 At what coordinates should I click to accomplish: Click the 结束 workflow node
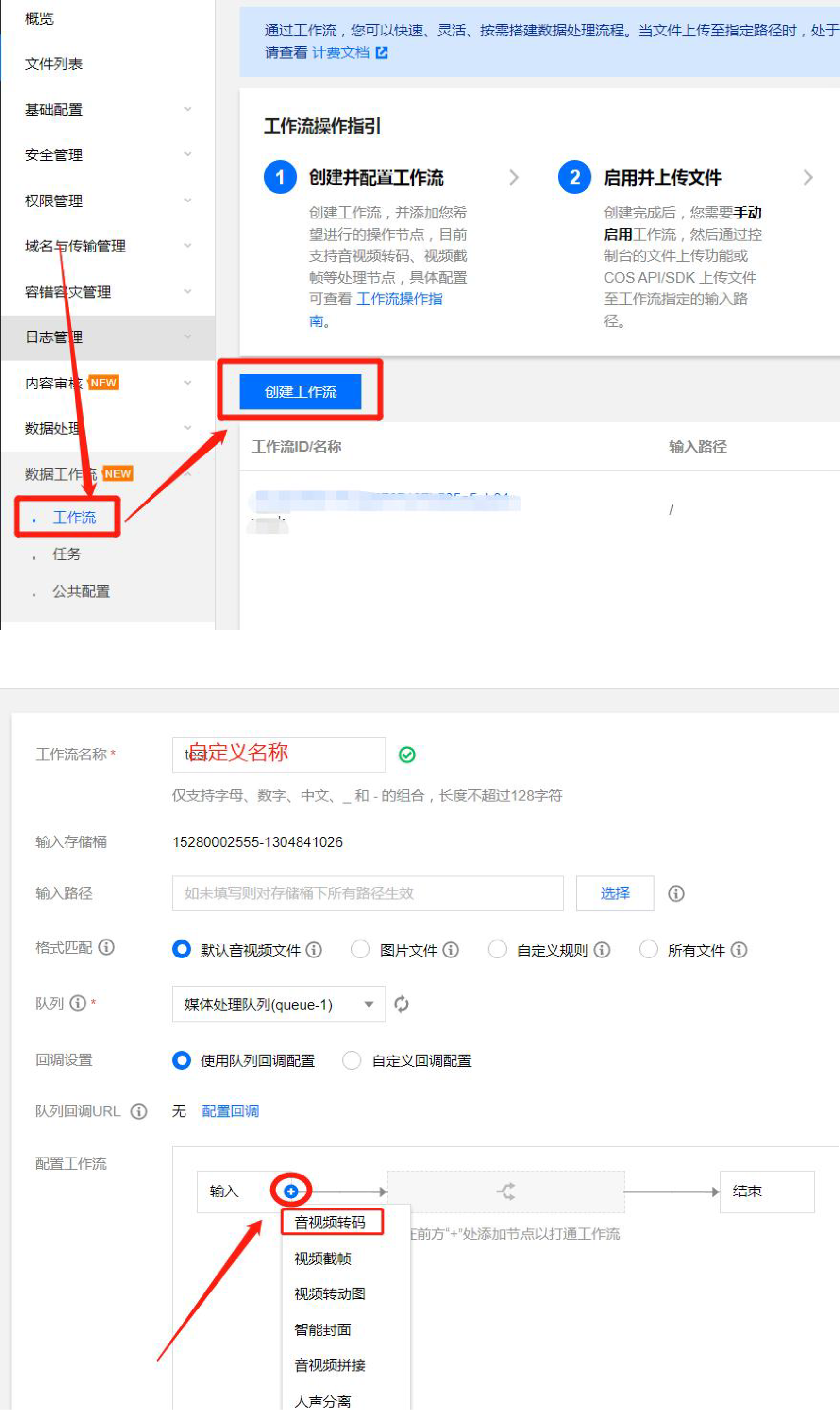pos(768,1192)
